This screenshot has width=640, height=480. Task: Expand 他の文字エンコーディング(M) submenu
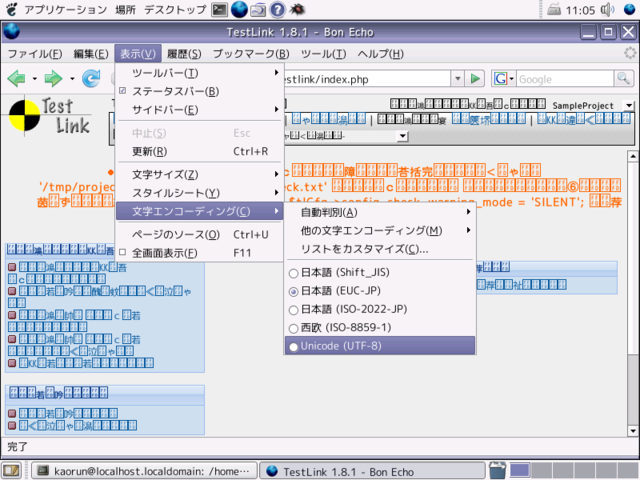[x=380, y=231]
